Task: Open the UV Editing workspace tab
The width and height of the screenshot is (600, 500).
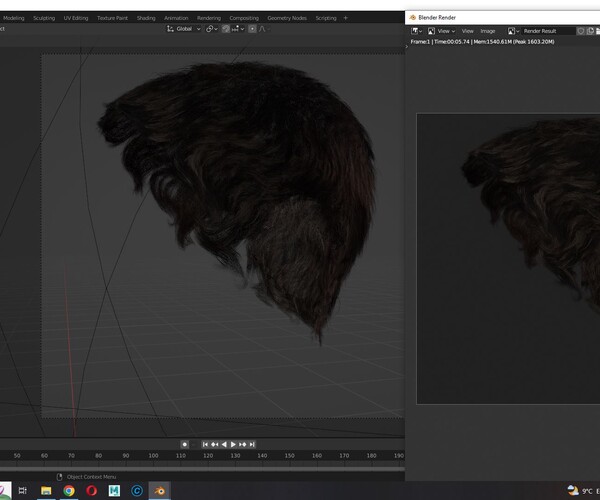Action: [76, 18]
